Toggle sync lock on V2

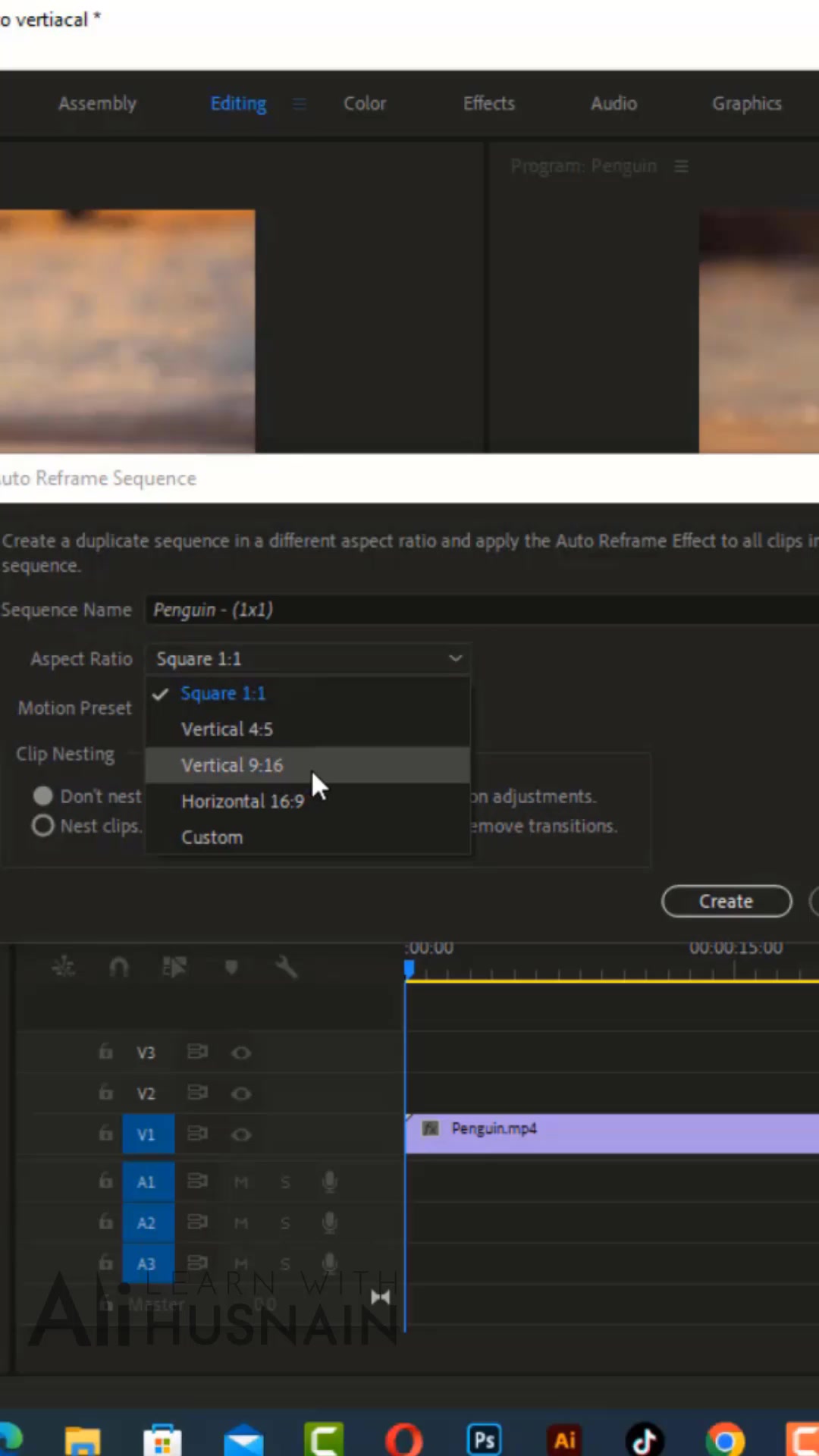tap(197, 1093)
